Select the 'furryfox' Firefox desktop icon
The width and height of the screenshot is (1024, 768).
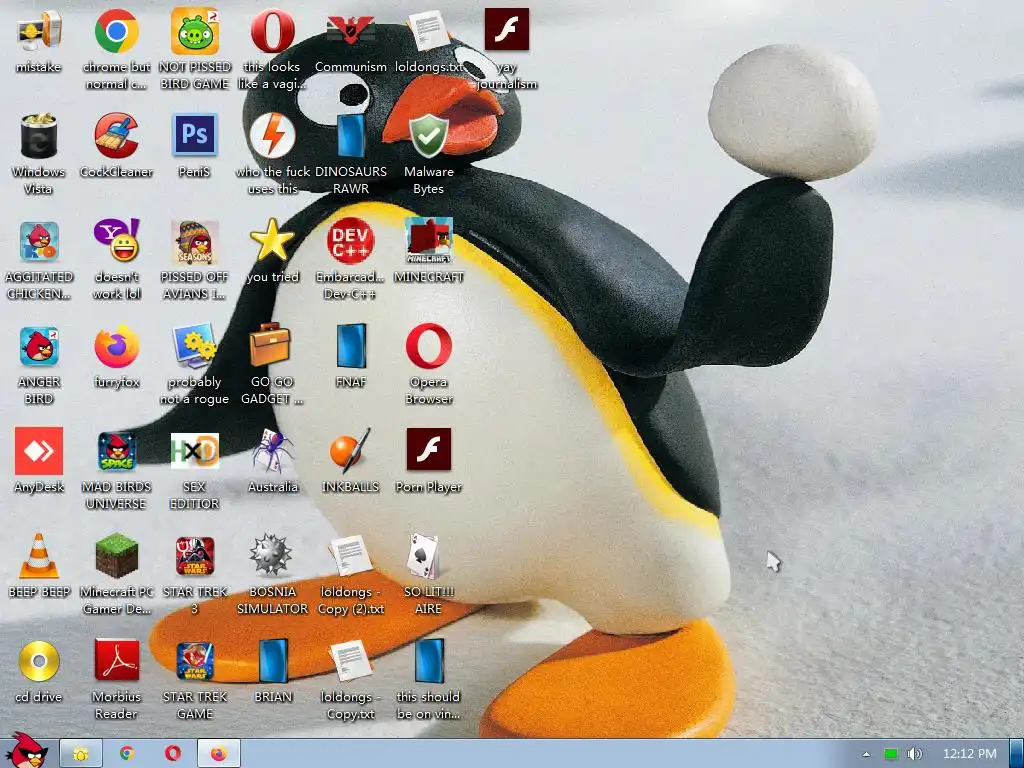[x=116, y=346]
